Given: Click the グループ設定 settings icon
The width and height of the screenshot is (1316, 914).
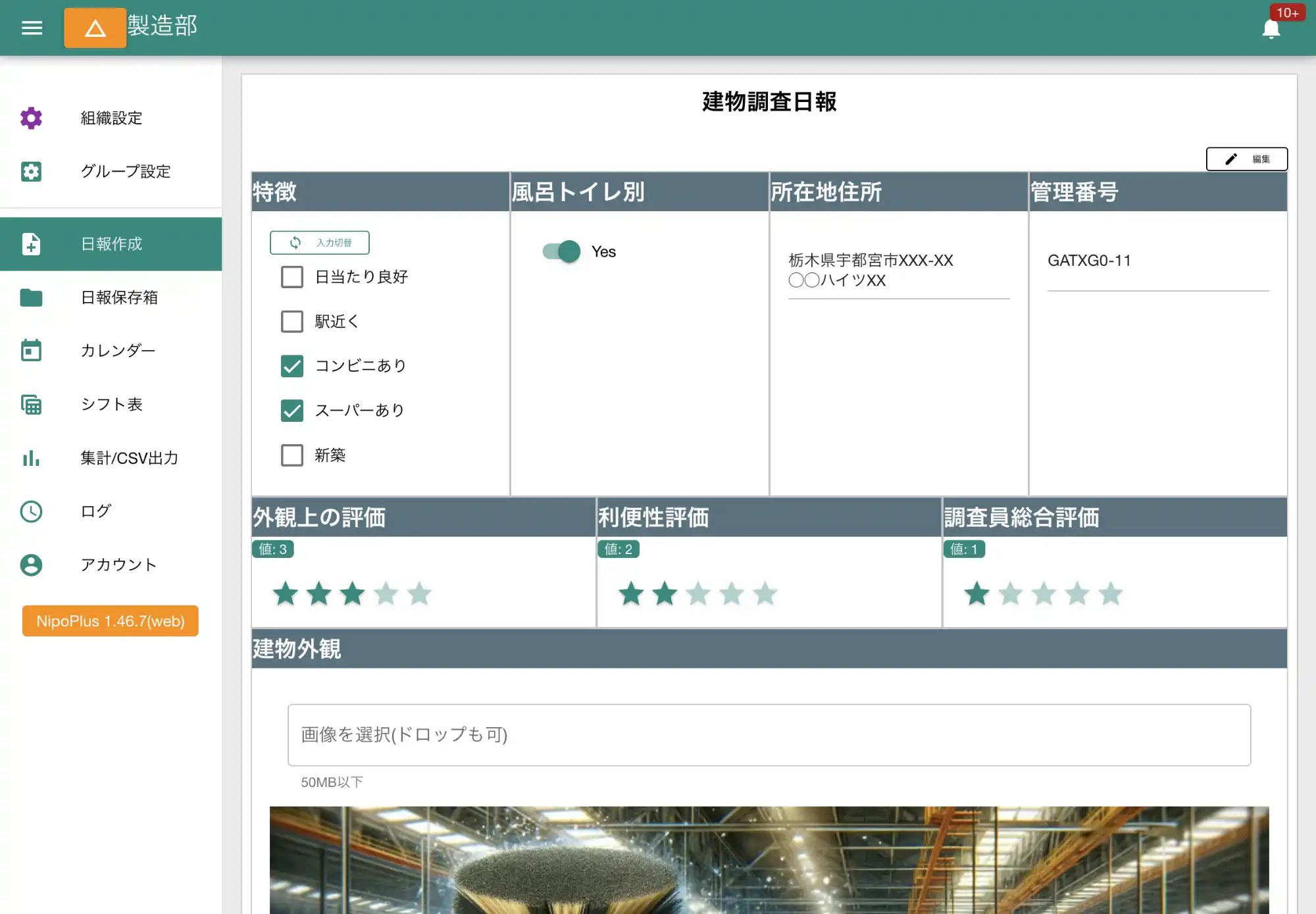Looking at the screenshot, I should coord(31,171).
